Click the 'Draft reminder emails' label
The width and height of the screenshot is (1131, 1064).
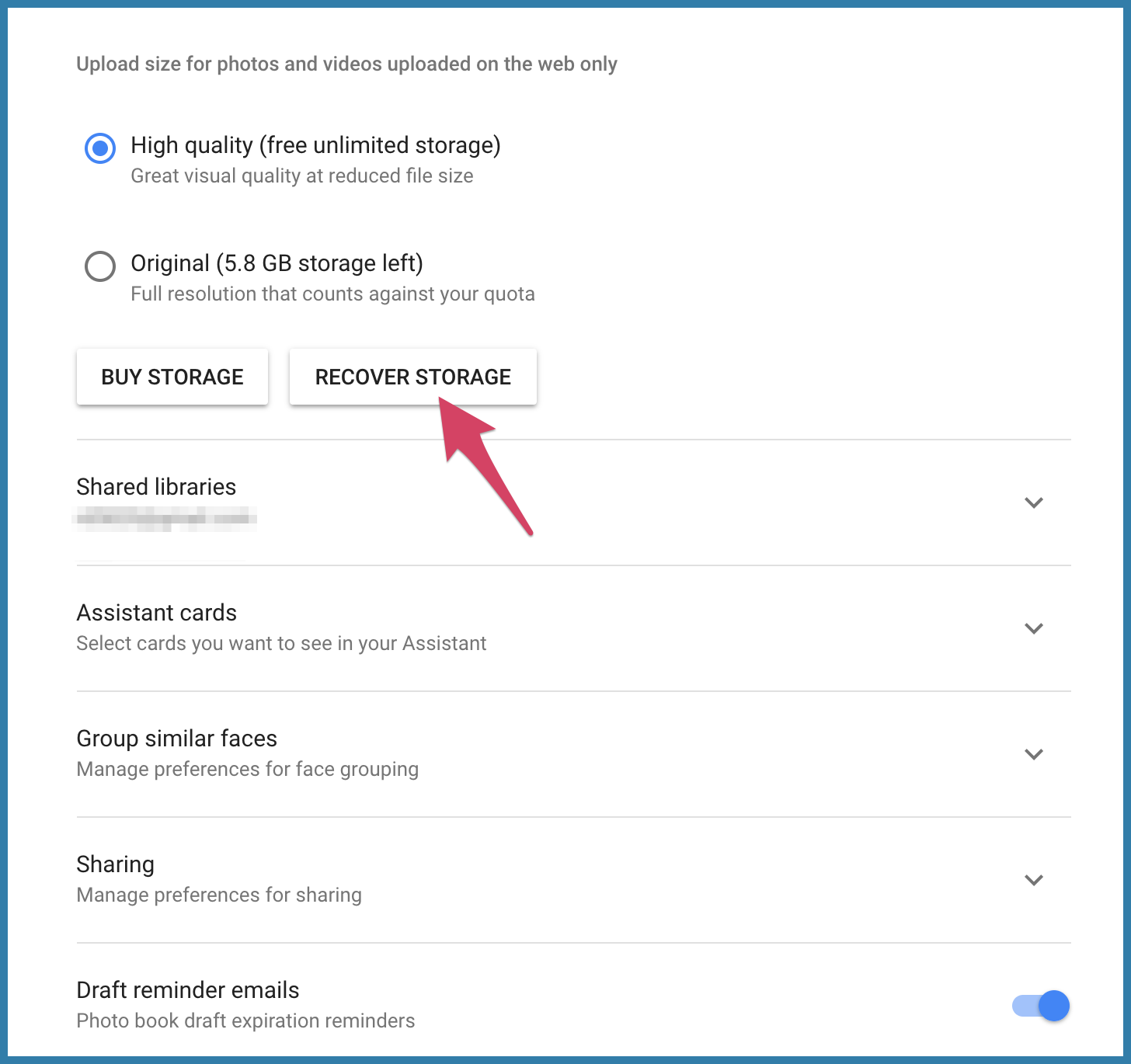(x=187, y=990)
